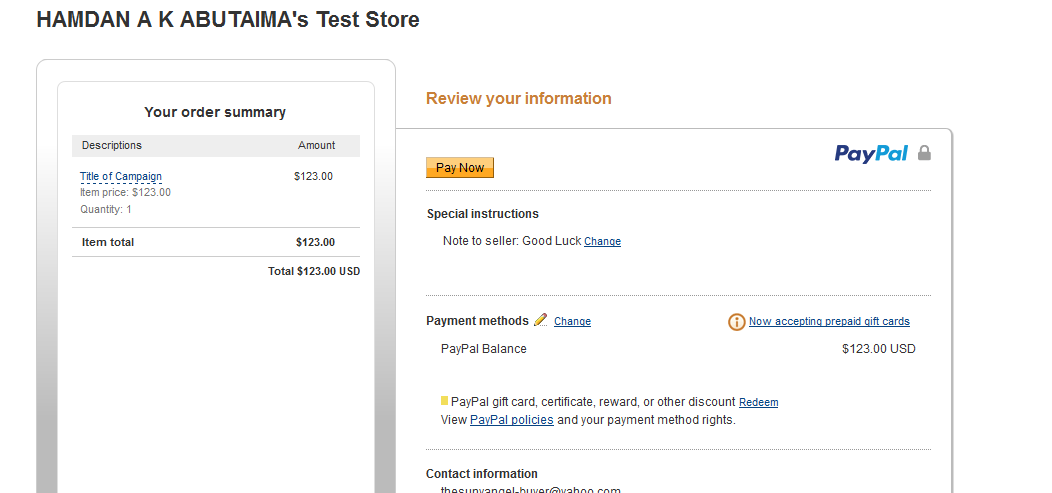Image resolution: width=1052 pixels, height=493 pixels.
Task: Open Now accepting prepaid gift cards link
Action: click(x=829, y=321)
